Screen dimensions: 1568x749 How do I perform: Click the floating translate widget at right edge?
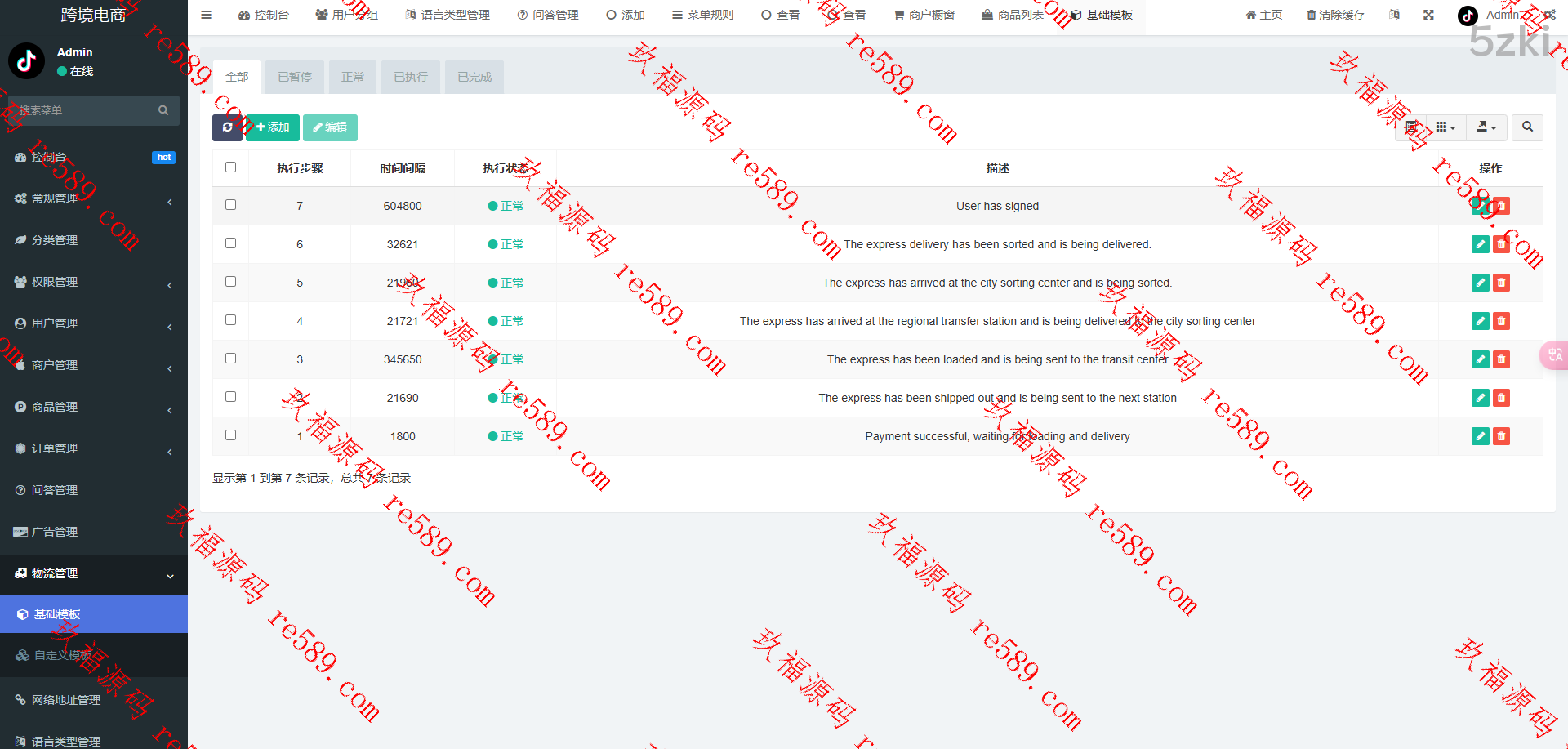1554,355
